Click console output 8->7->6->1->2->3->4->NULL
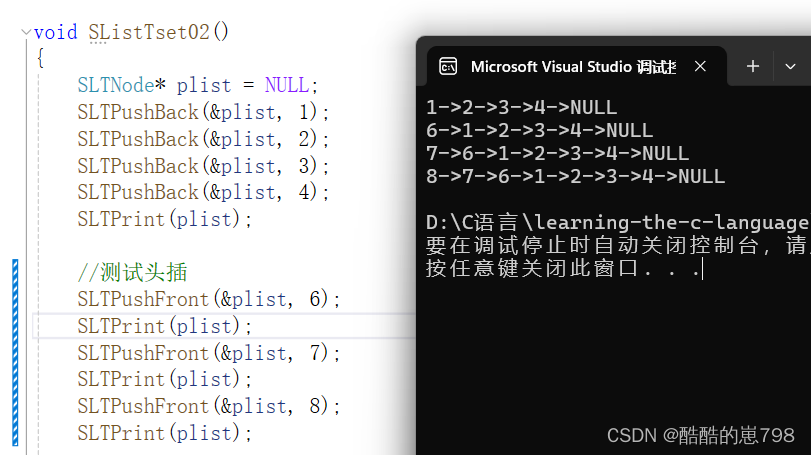The height and width of the screenshot is (455, 811). (576, 176)
